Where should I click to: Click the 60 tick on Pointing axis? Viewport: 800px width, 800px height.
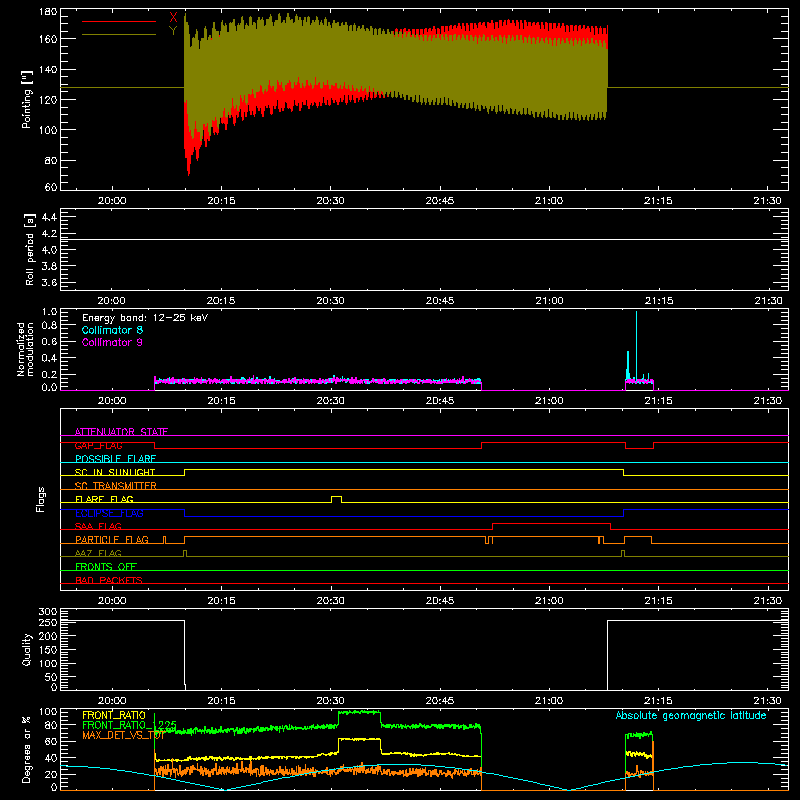[51, 187]
